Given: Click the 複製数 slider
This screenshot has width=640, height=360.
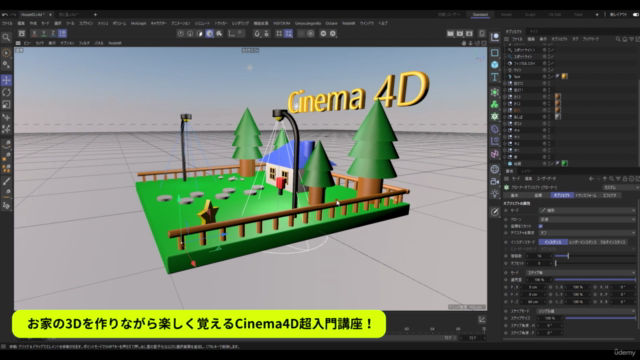Looking at the screenshot, I should pos(595,256).
